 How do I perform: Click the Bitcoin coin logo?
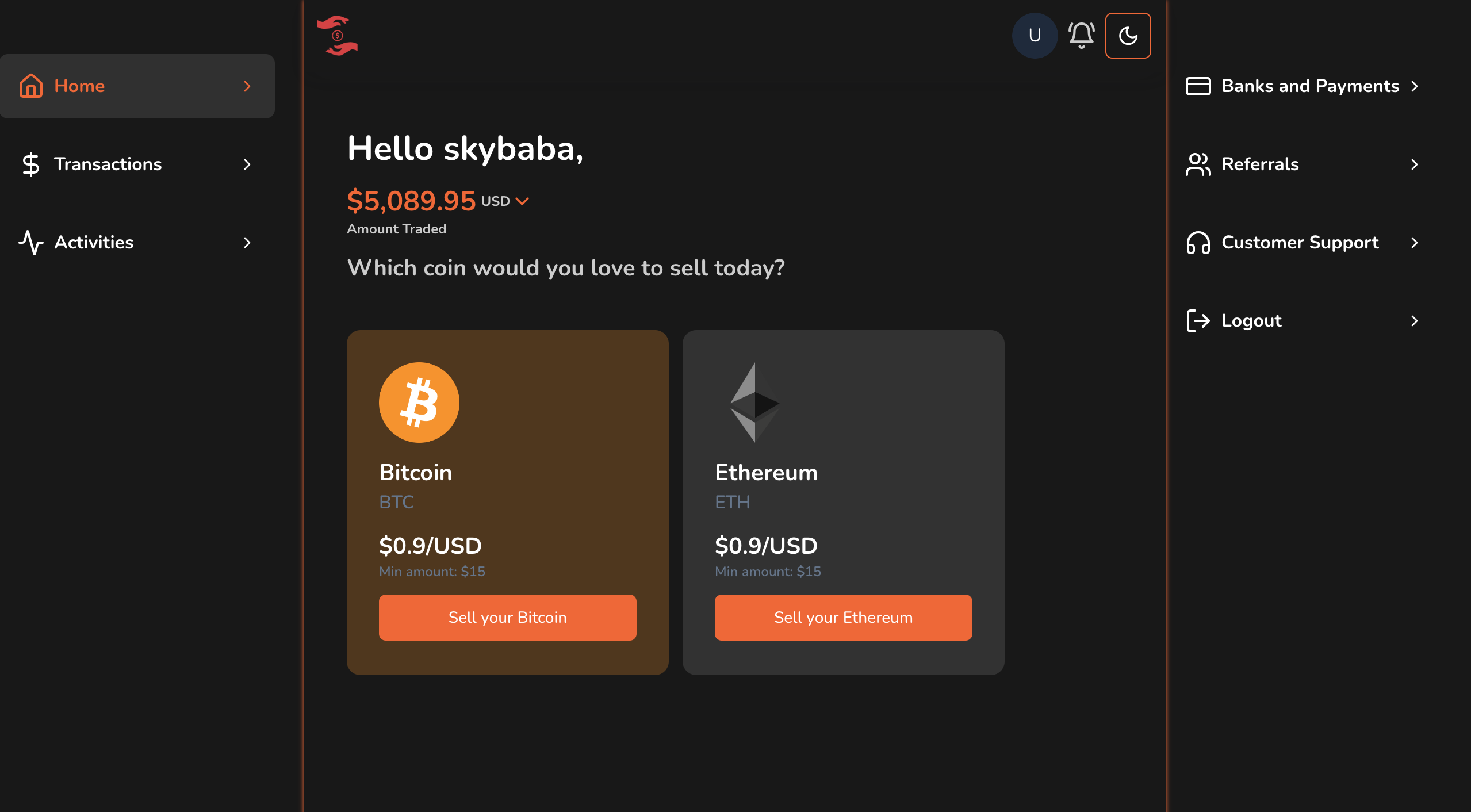(419, 403)
